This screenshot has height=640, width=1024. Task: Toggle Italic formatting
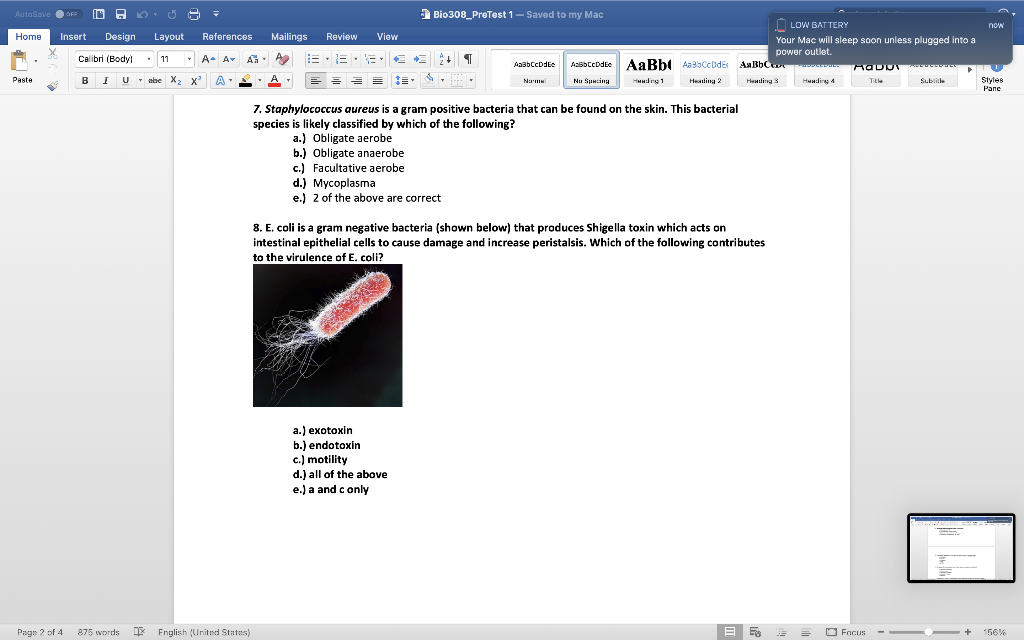[104, 80]
